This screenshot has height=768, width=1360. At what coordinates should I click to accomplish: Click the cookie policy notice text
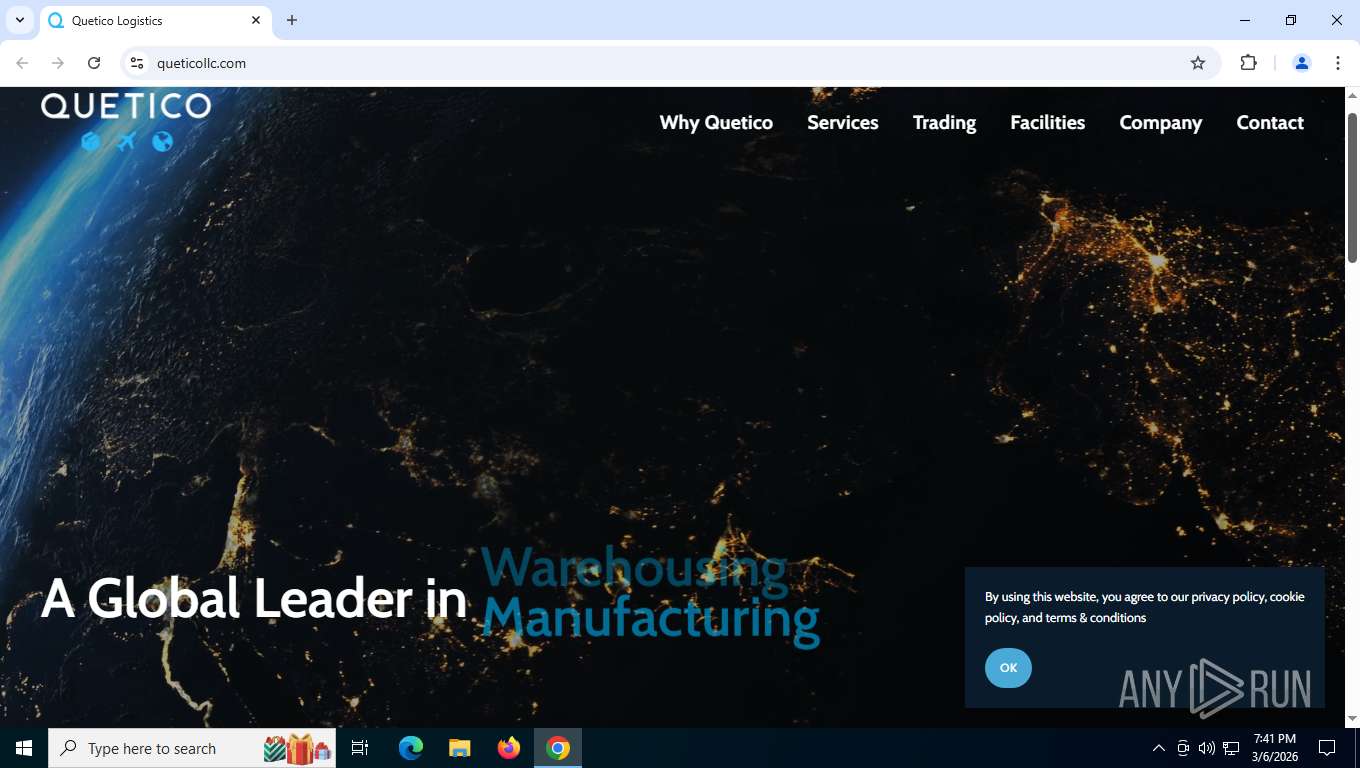pos(1145,607)
